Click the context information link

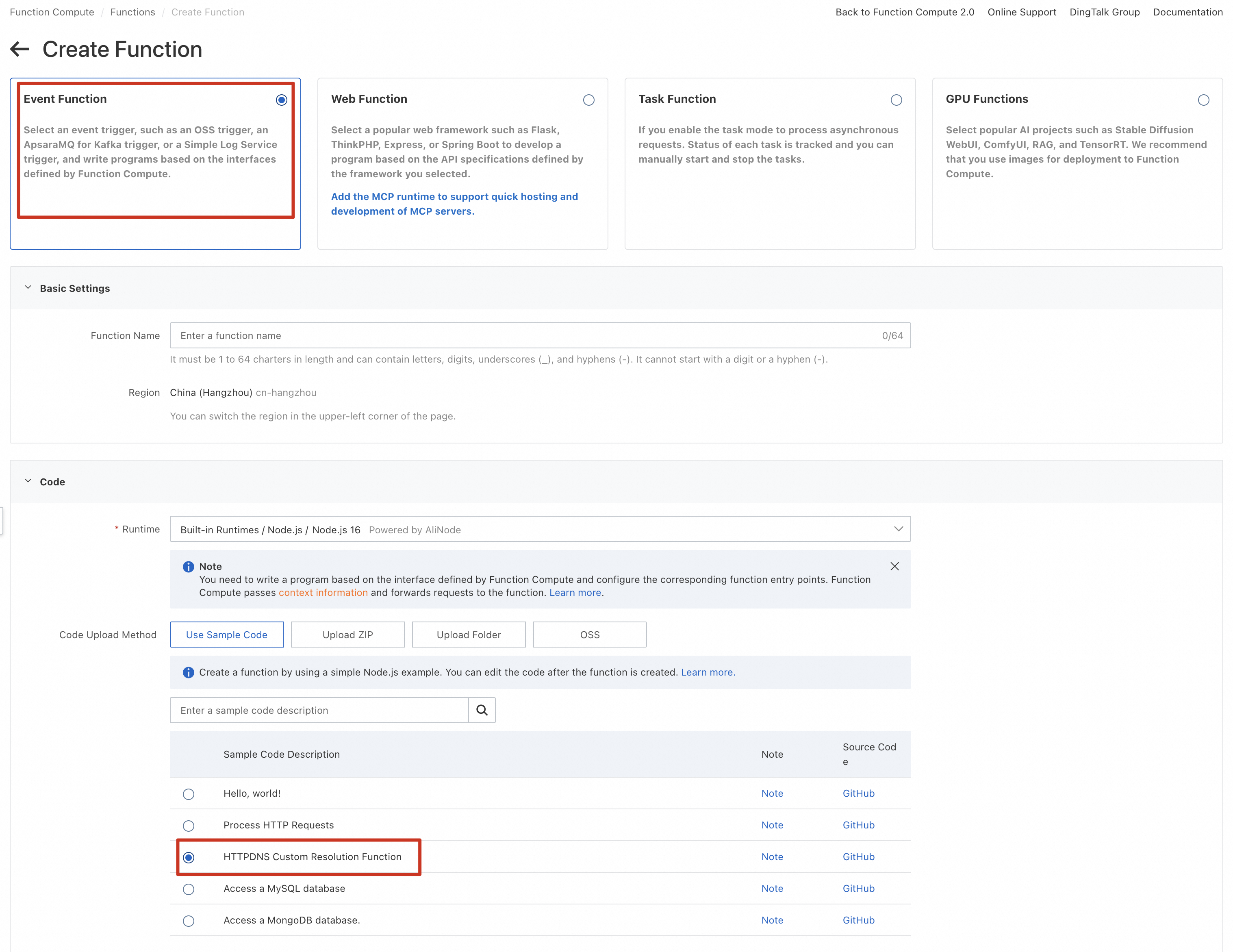323,592
